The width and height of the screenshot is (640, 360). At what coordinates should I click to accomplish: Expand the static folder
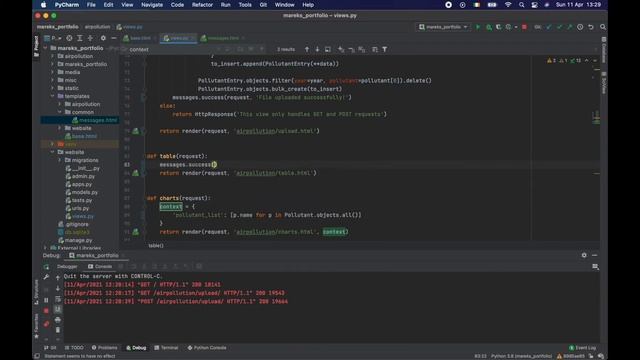point(52,88)
